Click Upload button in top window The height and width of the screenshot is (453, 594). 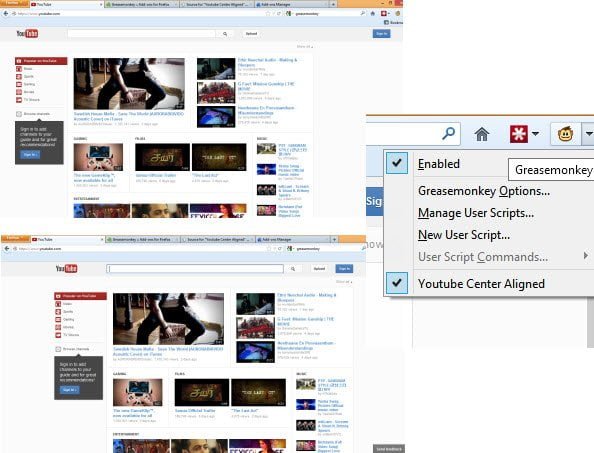(251, 34)
